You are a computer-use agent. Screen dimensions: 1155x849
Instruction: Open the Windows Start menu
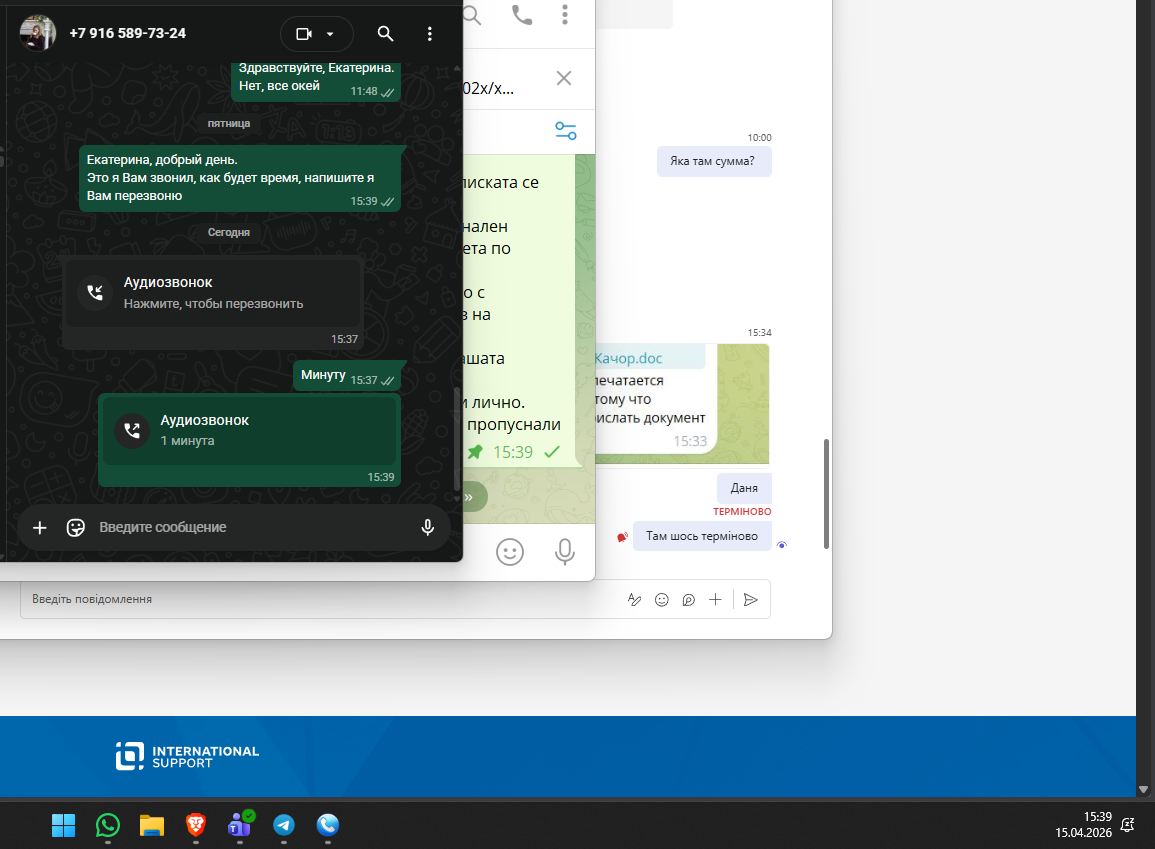click(x=63, y=825)
